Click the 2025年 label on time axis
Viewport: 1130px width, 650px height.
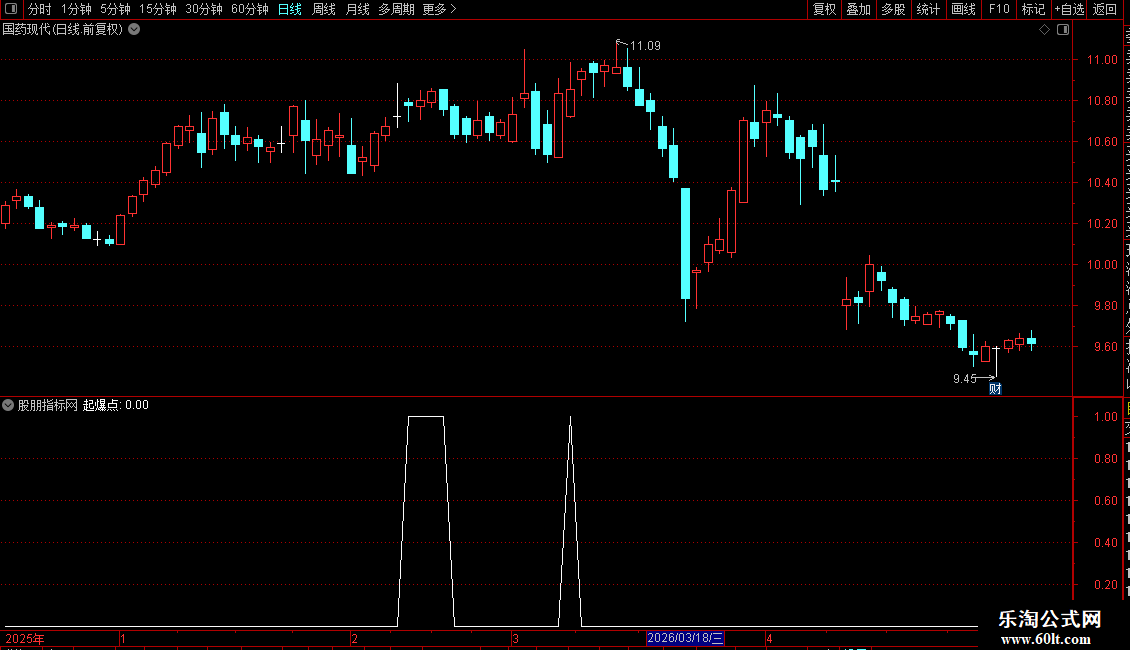pos(25,638)
